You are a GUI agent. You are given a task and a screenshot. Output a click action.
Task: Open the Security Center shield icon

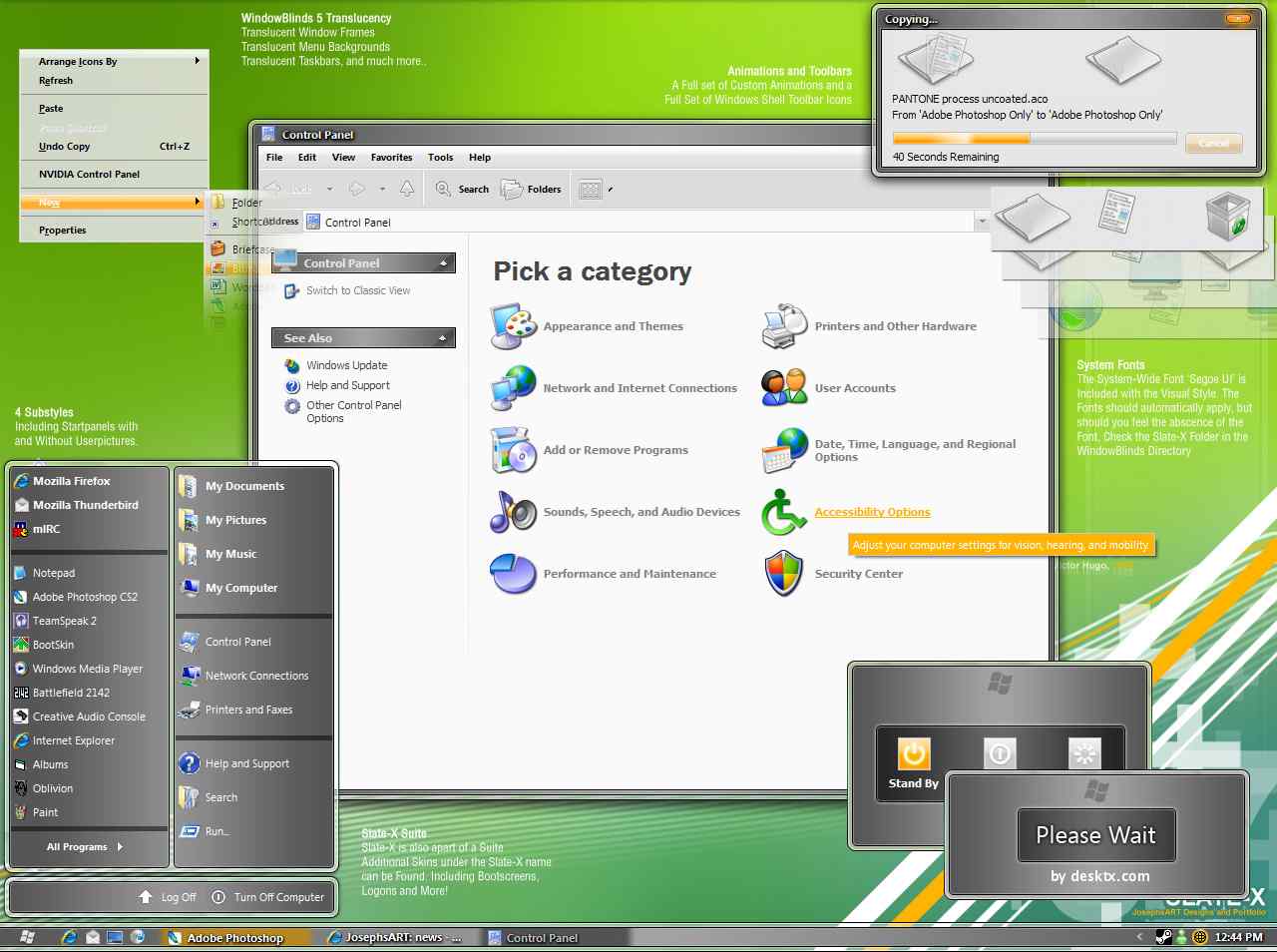(x=784, y=574)
